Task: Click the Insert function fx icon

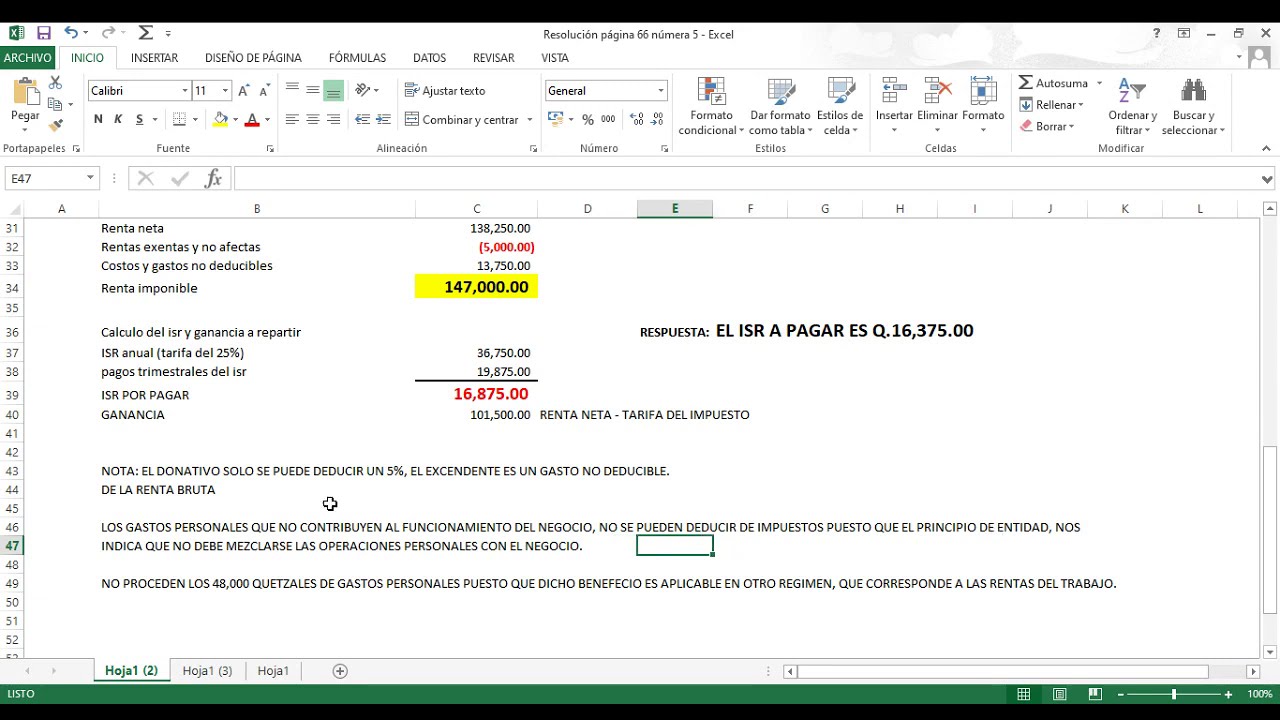Action: [x=213, y=178]
